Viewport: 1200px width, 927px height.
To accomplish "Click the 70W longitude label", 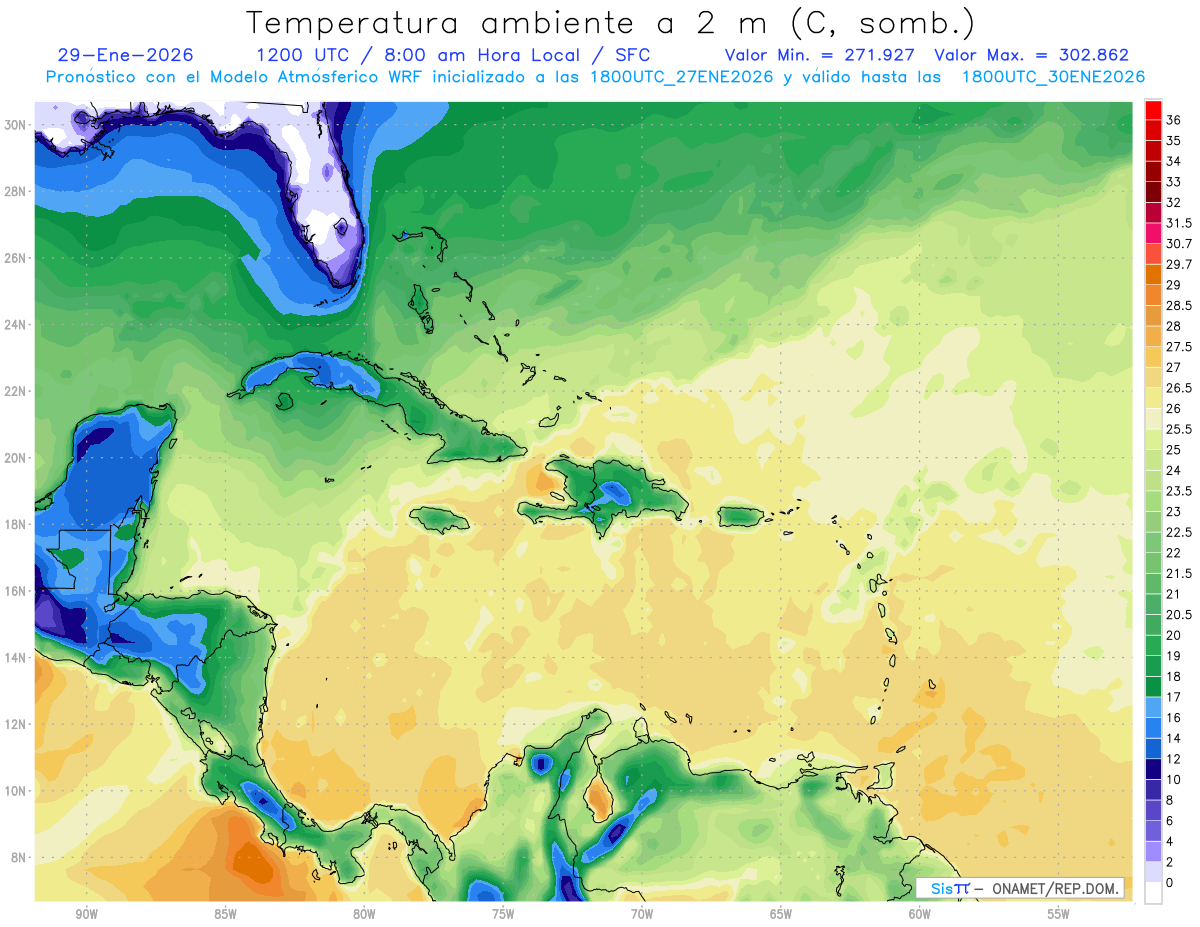I will click(642, 914).
